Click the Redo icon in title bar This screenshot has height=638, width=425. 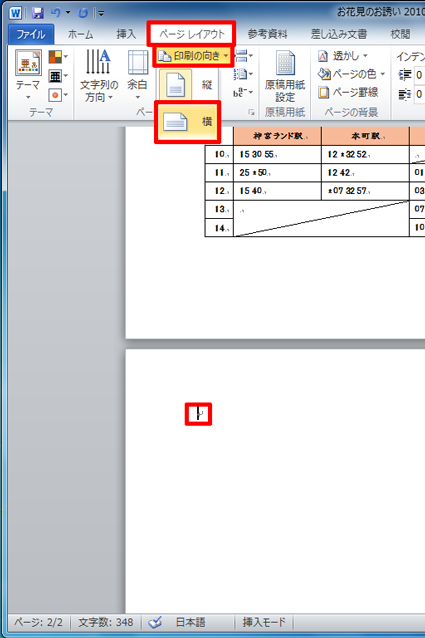click(83, 13)
